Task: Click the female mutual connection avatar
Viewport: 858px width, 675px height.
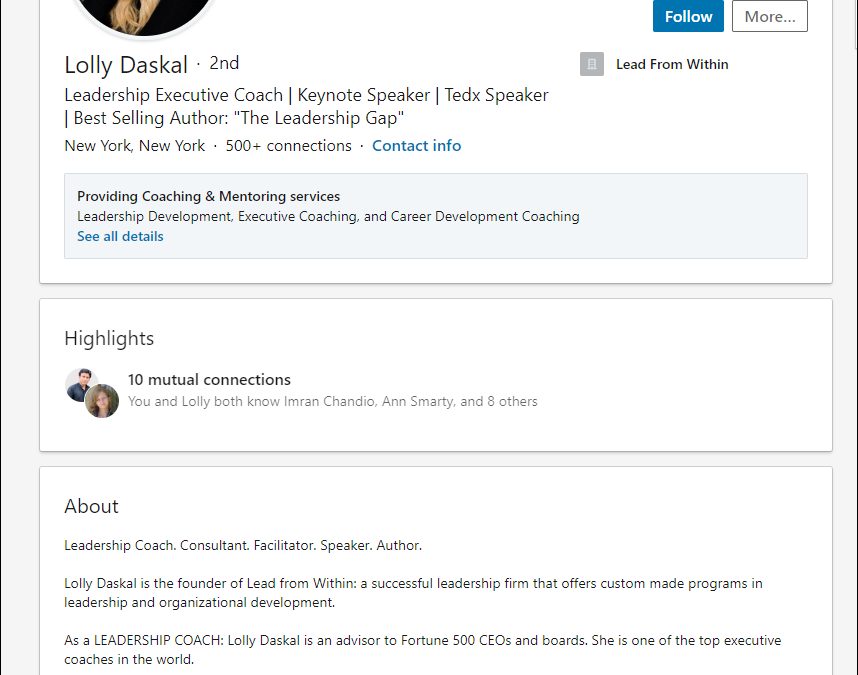Action: [x=102, y=401]
